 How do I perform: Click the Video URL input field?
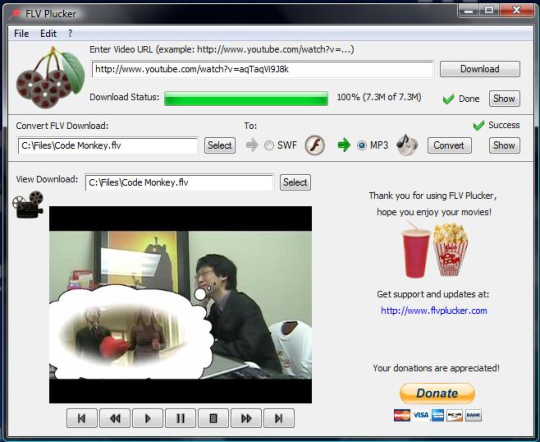tap(262, 69)
